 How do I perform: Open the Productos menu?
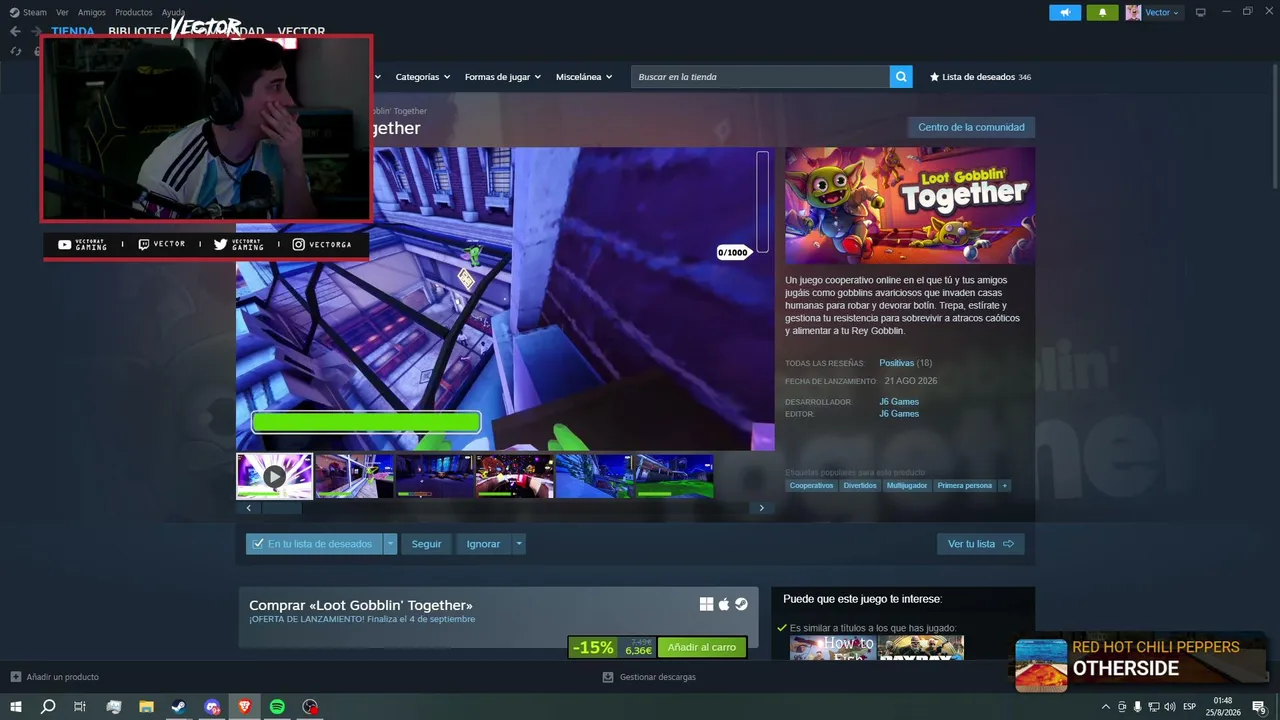tap(134, 13)
